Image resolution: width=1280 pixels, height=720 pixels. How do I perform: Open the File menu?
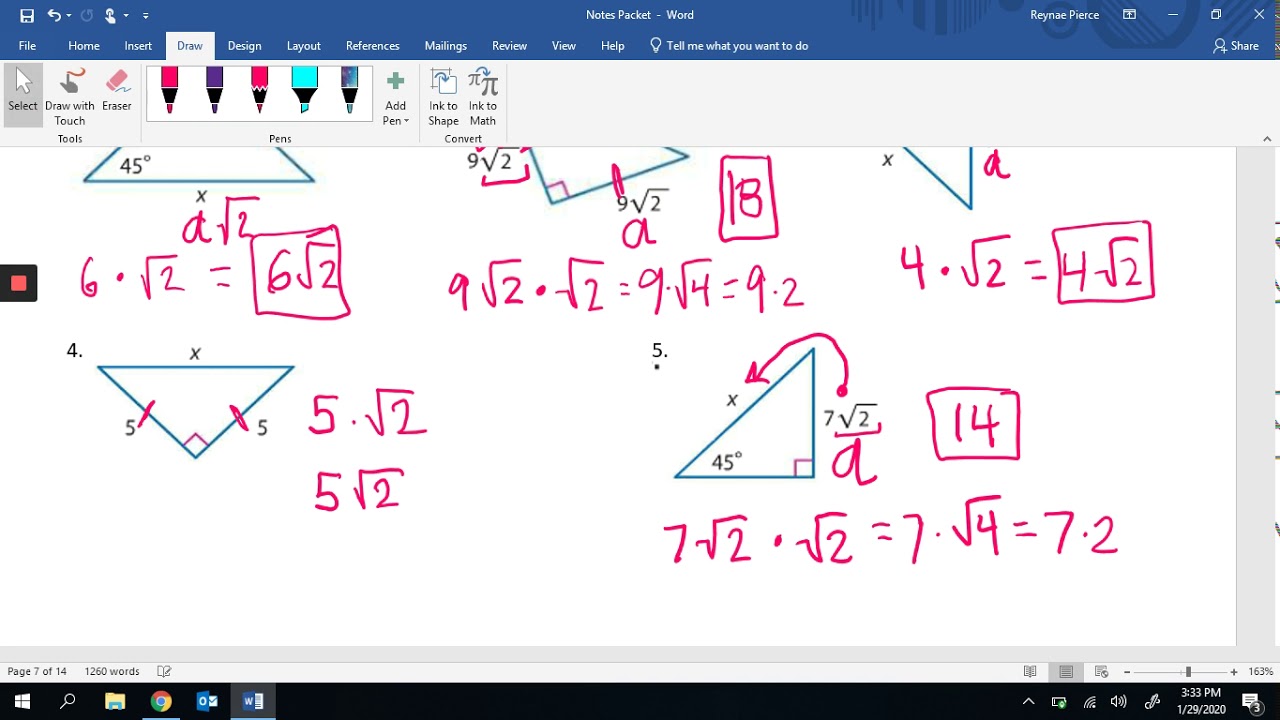(27, 46)
